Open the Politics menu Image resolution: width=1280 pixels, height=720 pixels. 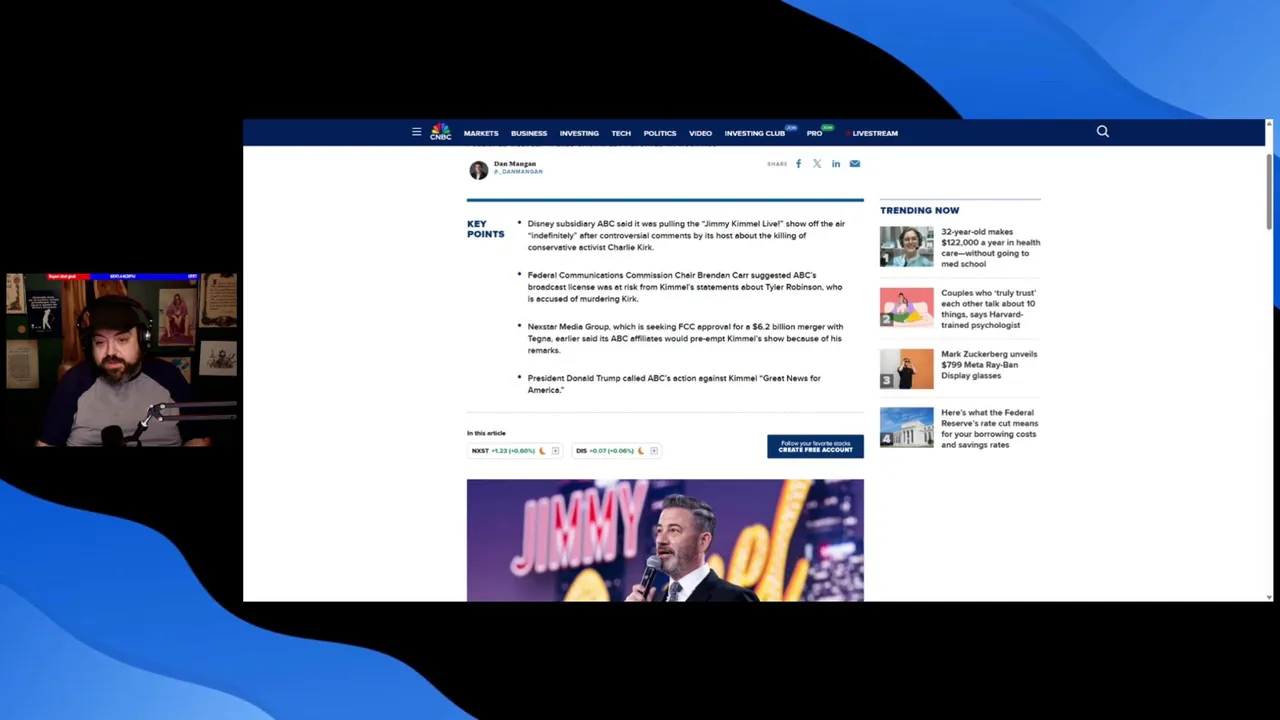tap(660, 133)
